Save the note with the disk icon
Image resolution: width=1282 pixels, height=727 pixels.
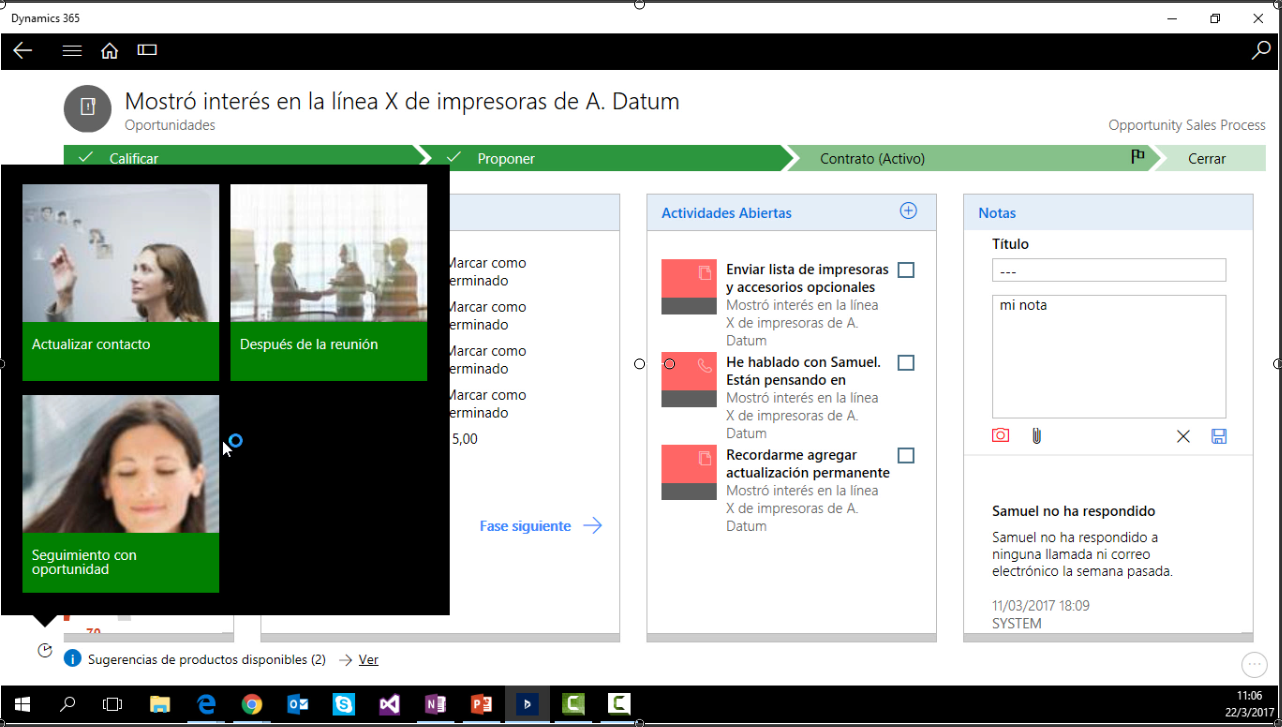[1218, 436]
